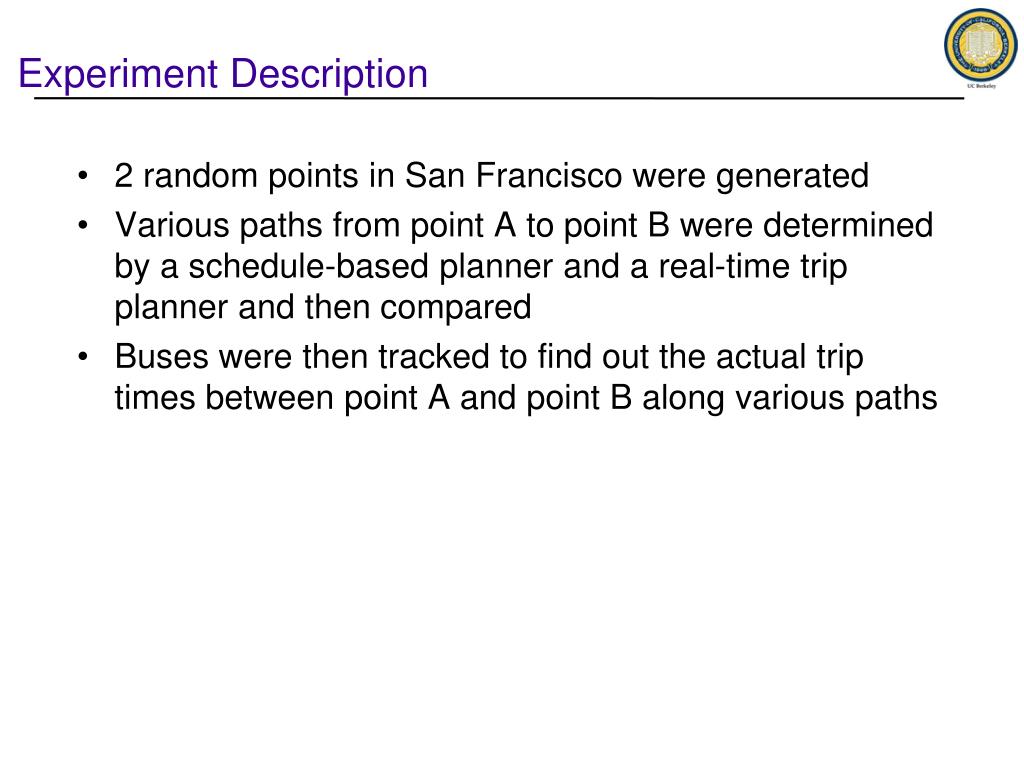Screen dimensions: 1024x768
Task: Click the phrase "actual trip" in third bullet
Action: [x=790, y=357]
